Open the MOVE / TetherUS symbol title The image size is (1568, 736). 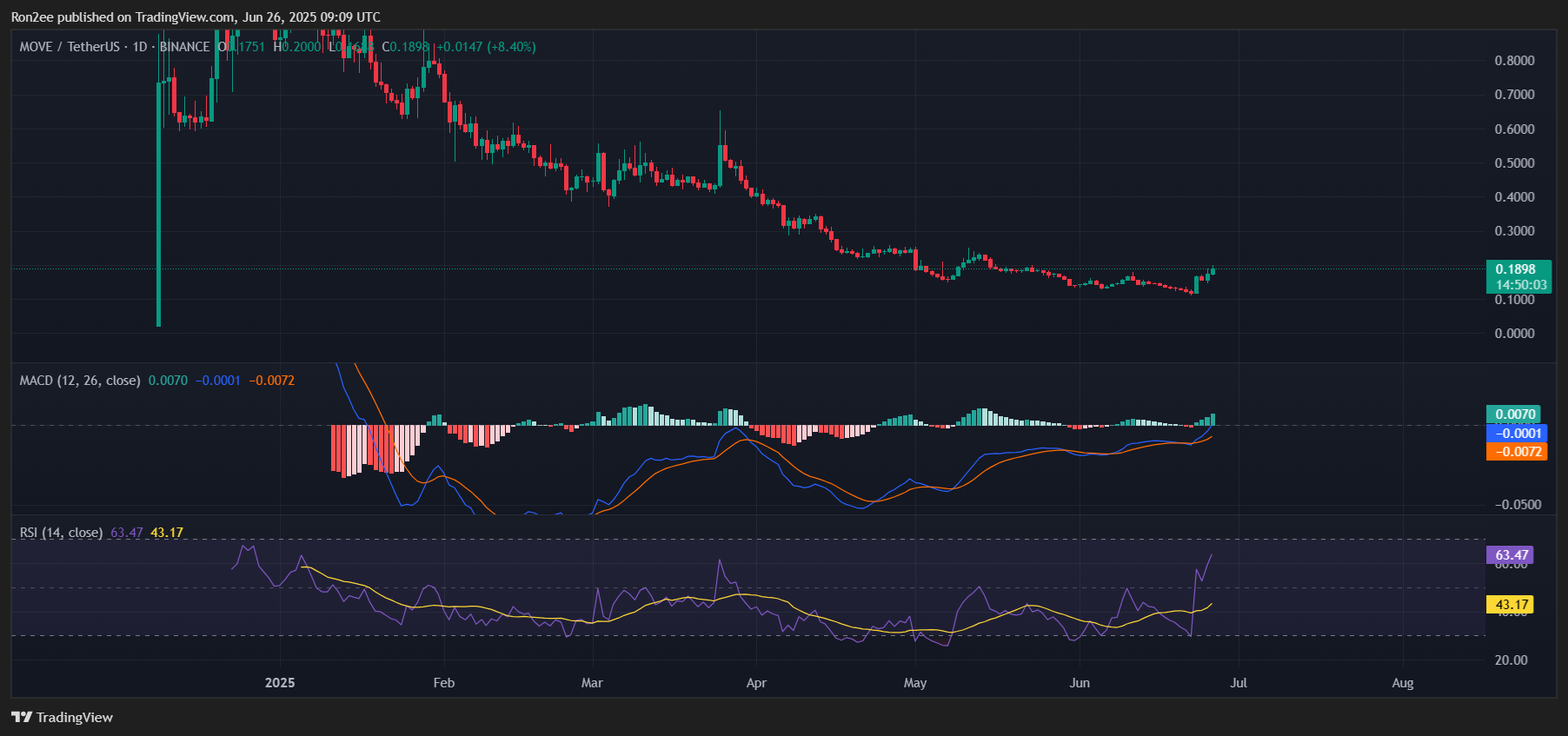70,47
